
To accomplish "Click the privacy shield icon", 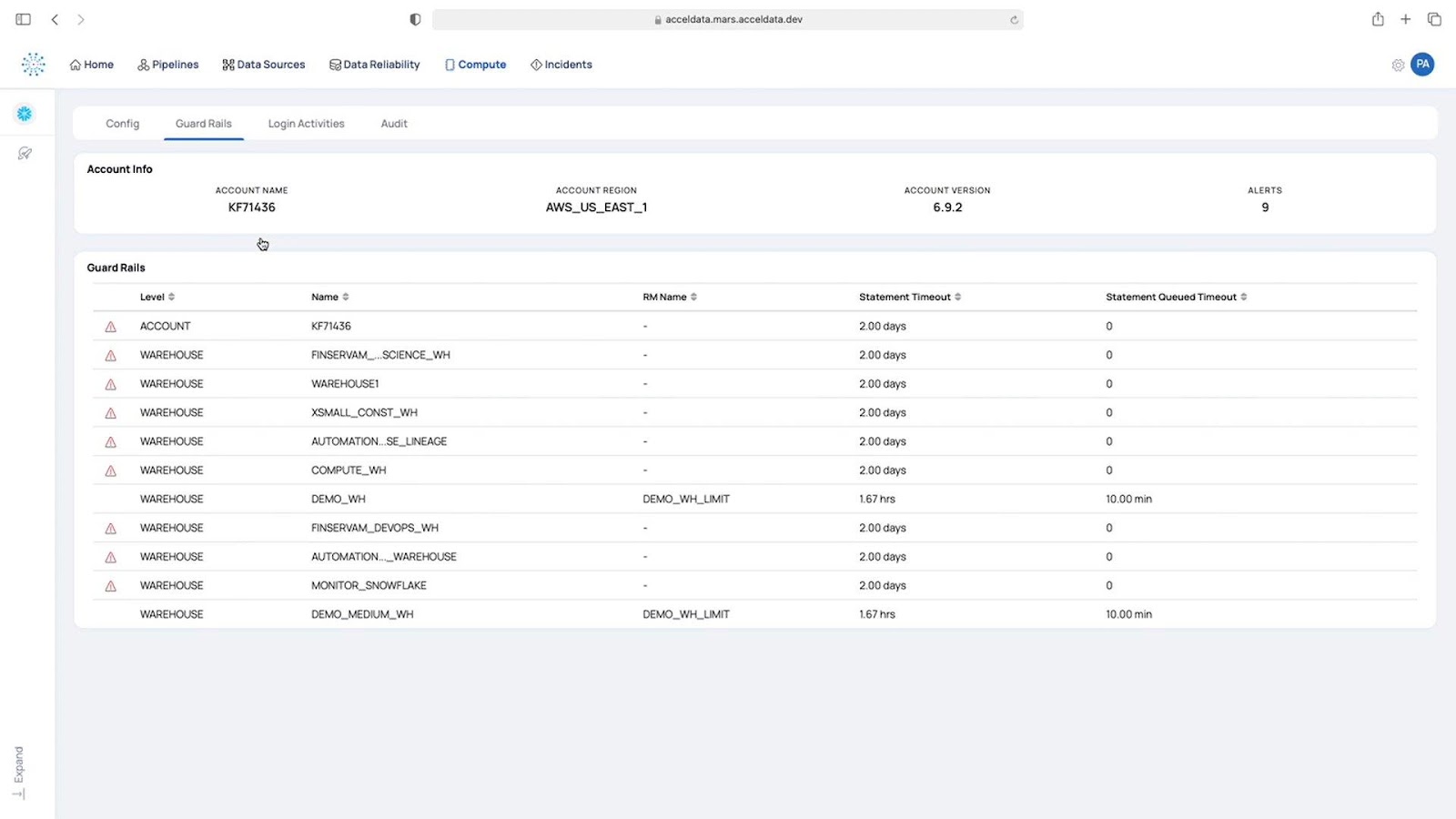I will [415, 19].
